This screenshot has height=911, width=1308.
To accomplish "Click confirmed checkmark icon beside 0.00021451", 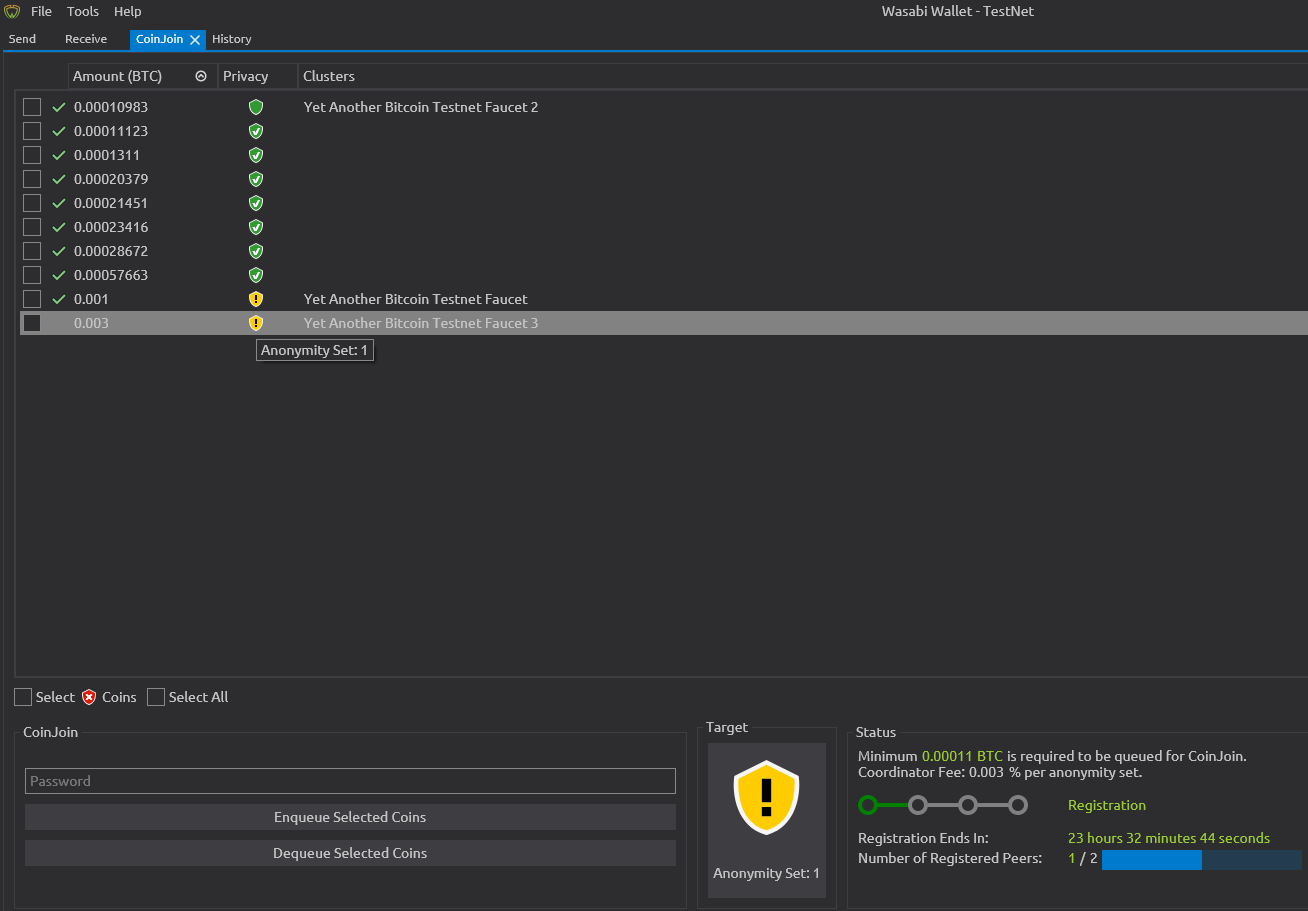I will 59,203.
